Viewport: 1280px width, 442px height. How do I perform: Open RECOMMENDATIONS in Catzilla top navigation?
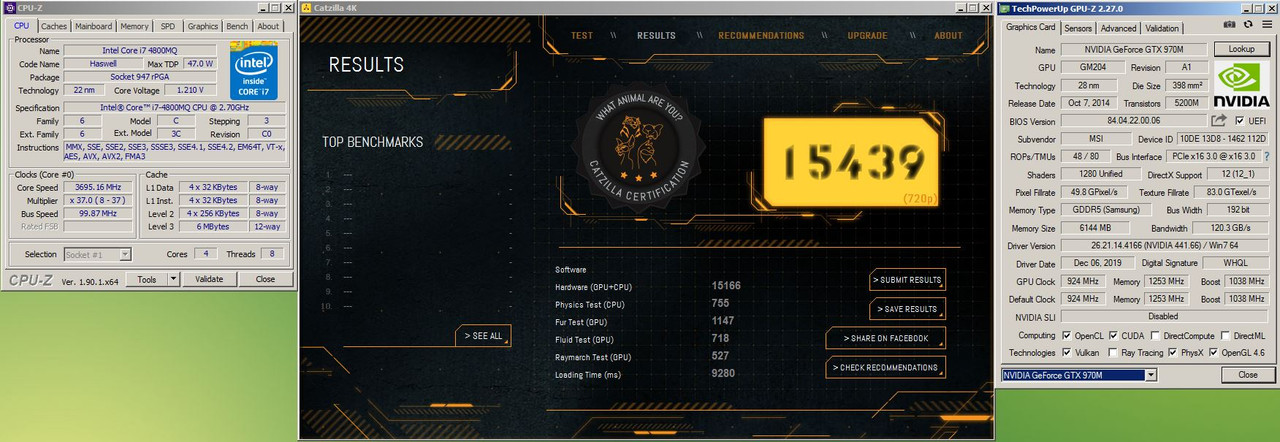click(x=761, y=35)
